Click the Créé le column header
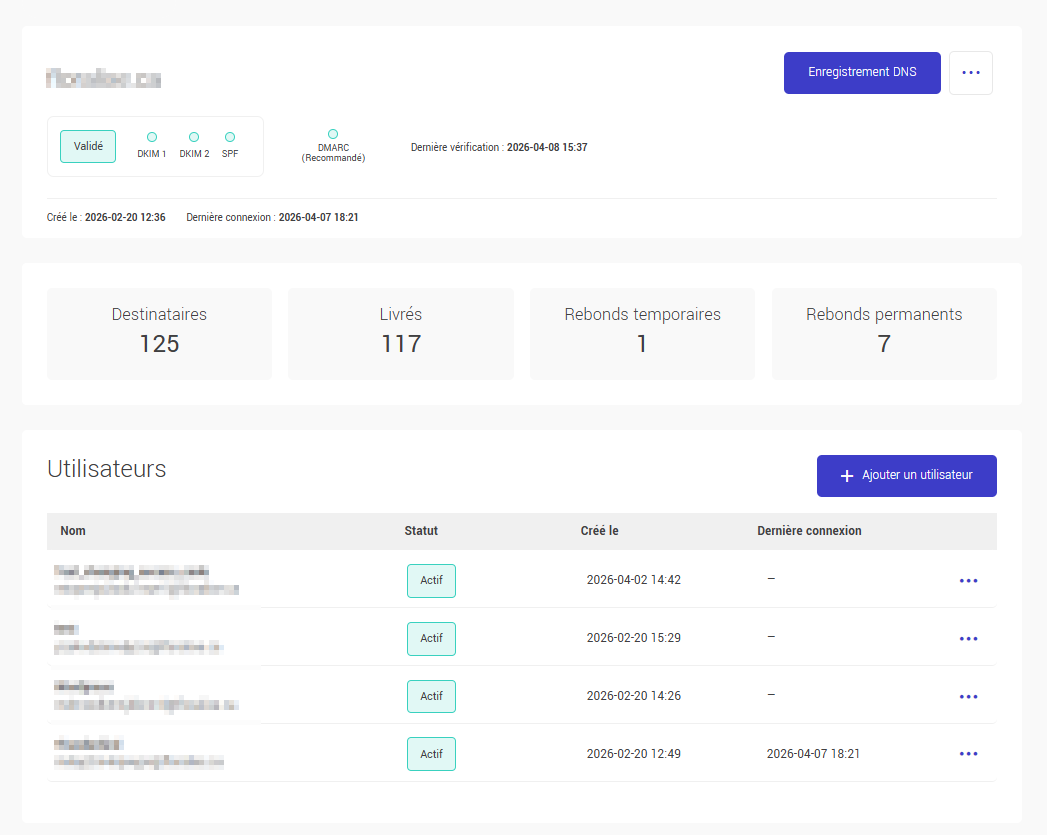 coord(599,531)
